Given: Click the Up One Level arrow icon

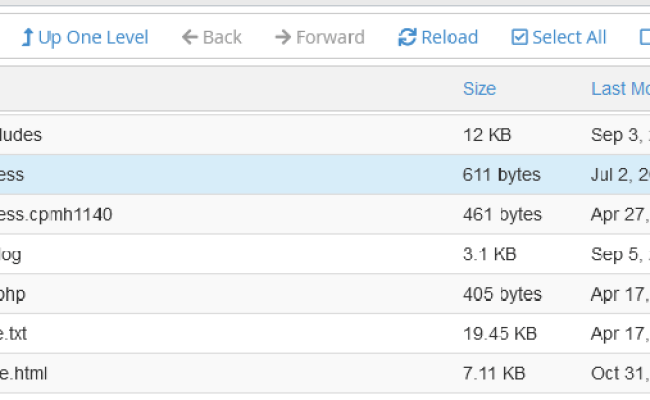Looking at the screenshot, I should pyautogui.click(x=27, y=38).
